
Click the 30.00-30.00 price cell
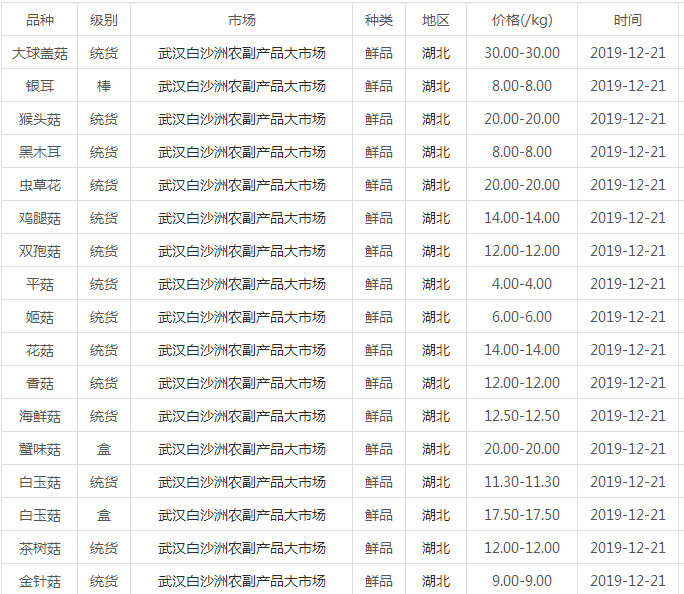pyautogui.click(x=522, y=53)
